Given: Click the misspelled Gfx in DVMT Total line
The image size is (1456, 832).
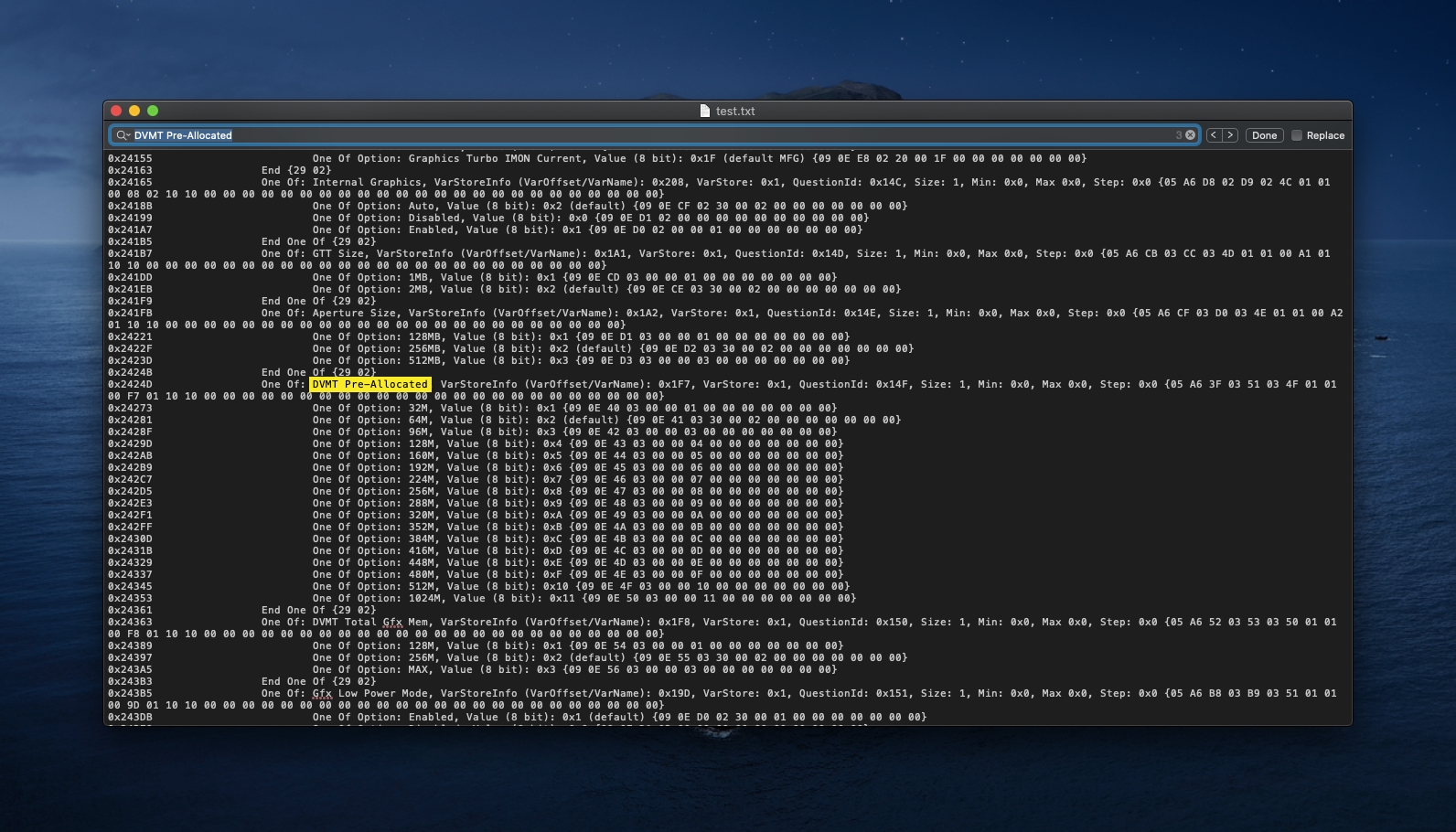Looking at the screenshot, I should coord(392,622).
